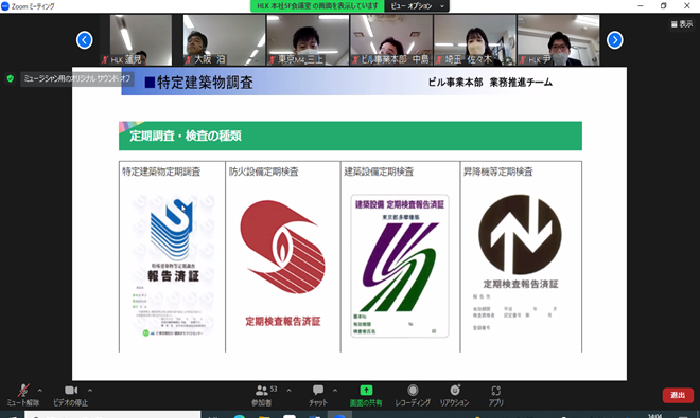The width and height of the screenshot is (700, 418).
Task: Select 東京M4 三上 video thumbnail
Action: (x=307, y=40)
